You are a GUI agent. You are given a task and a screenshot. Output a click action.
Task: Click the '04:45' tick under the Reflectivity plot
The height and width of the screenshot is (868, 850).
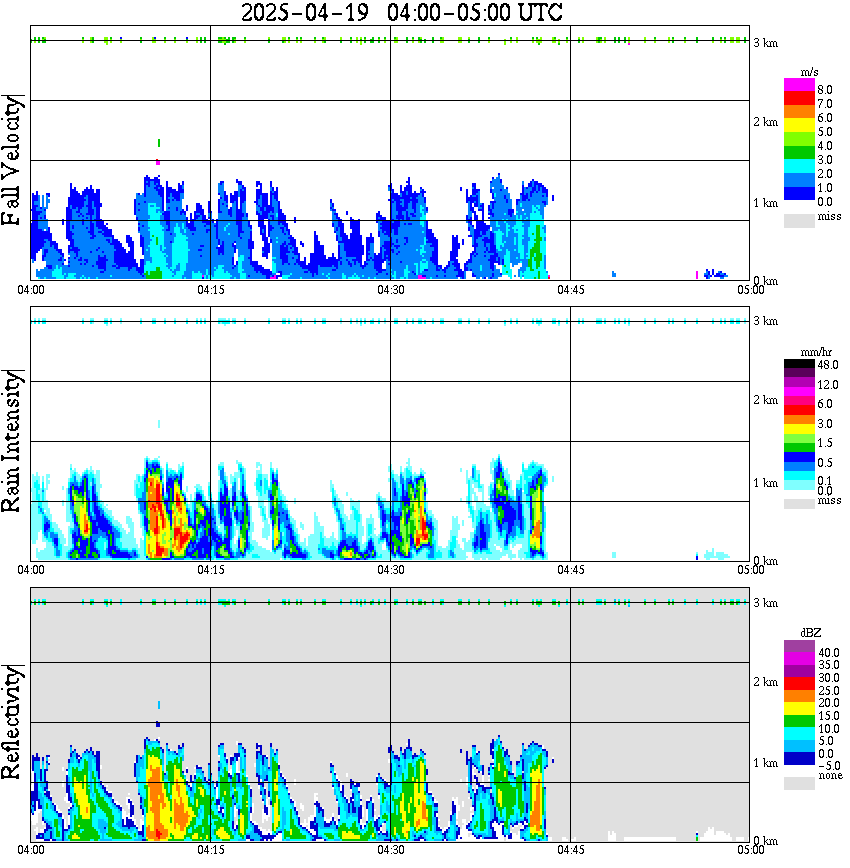[x=571, y=850]
